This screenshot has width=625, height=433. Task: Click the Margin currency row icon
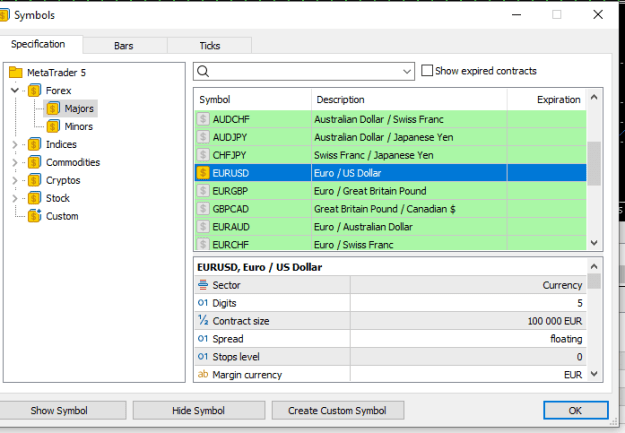(x=203, y=374)
